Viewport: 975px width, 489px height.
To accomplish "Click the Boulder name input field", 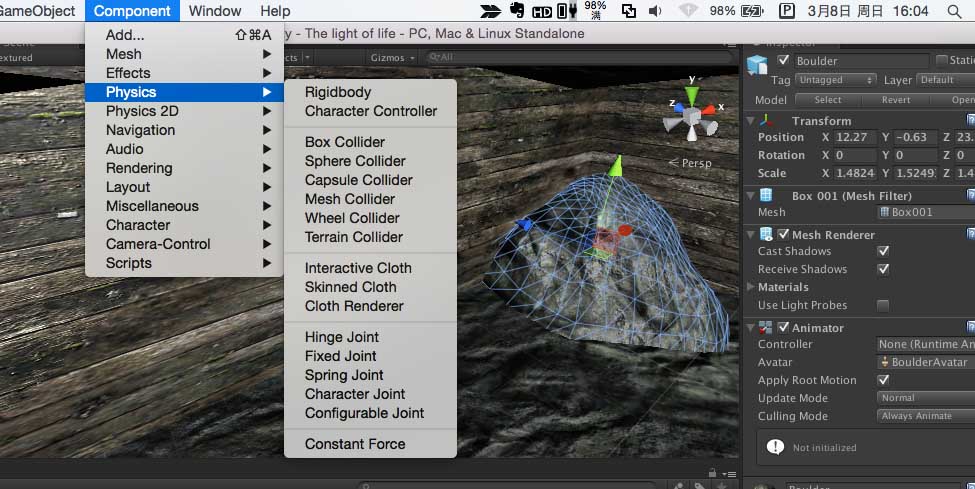I will point(861,61).
